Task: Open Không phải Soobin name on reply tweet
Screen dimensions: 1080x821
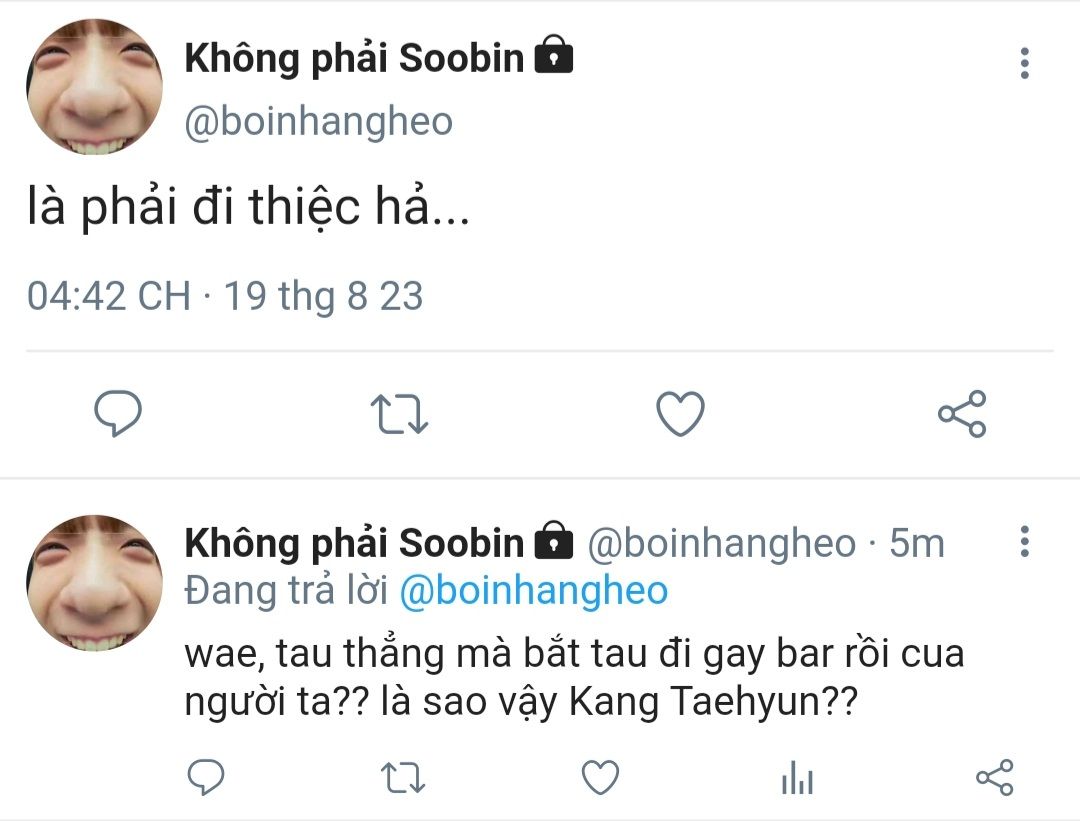Action: (x=354, y=543)
